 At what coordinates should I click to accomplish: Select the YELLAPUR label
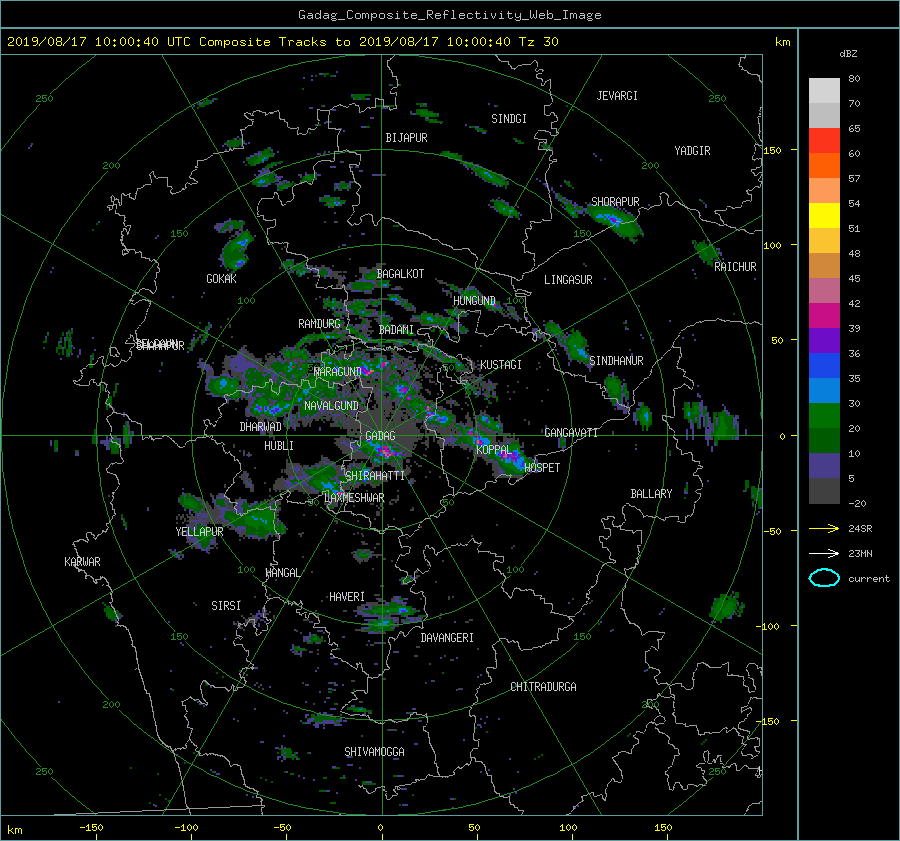pyautogui.click(x=199, y=532)
